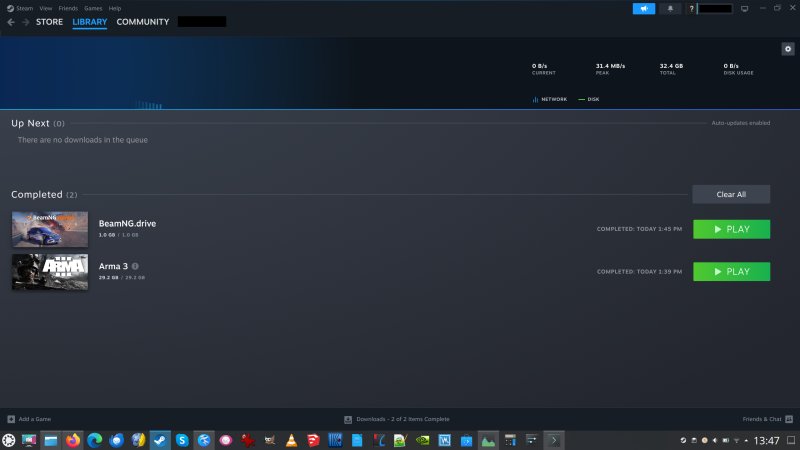800x450 pixels.
Task: Click Auto-updates enabled link
Action: (x=740, y=123)
